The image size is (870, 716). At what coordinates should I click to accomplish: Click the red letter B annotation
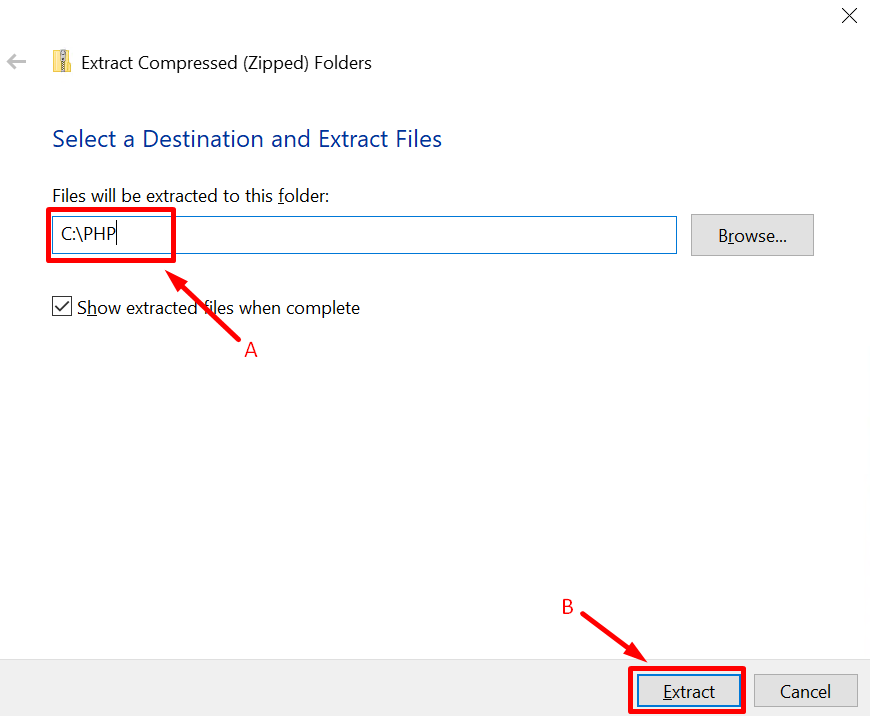coord(567,607)
